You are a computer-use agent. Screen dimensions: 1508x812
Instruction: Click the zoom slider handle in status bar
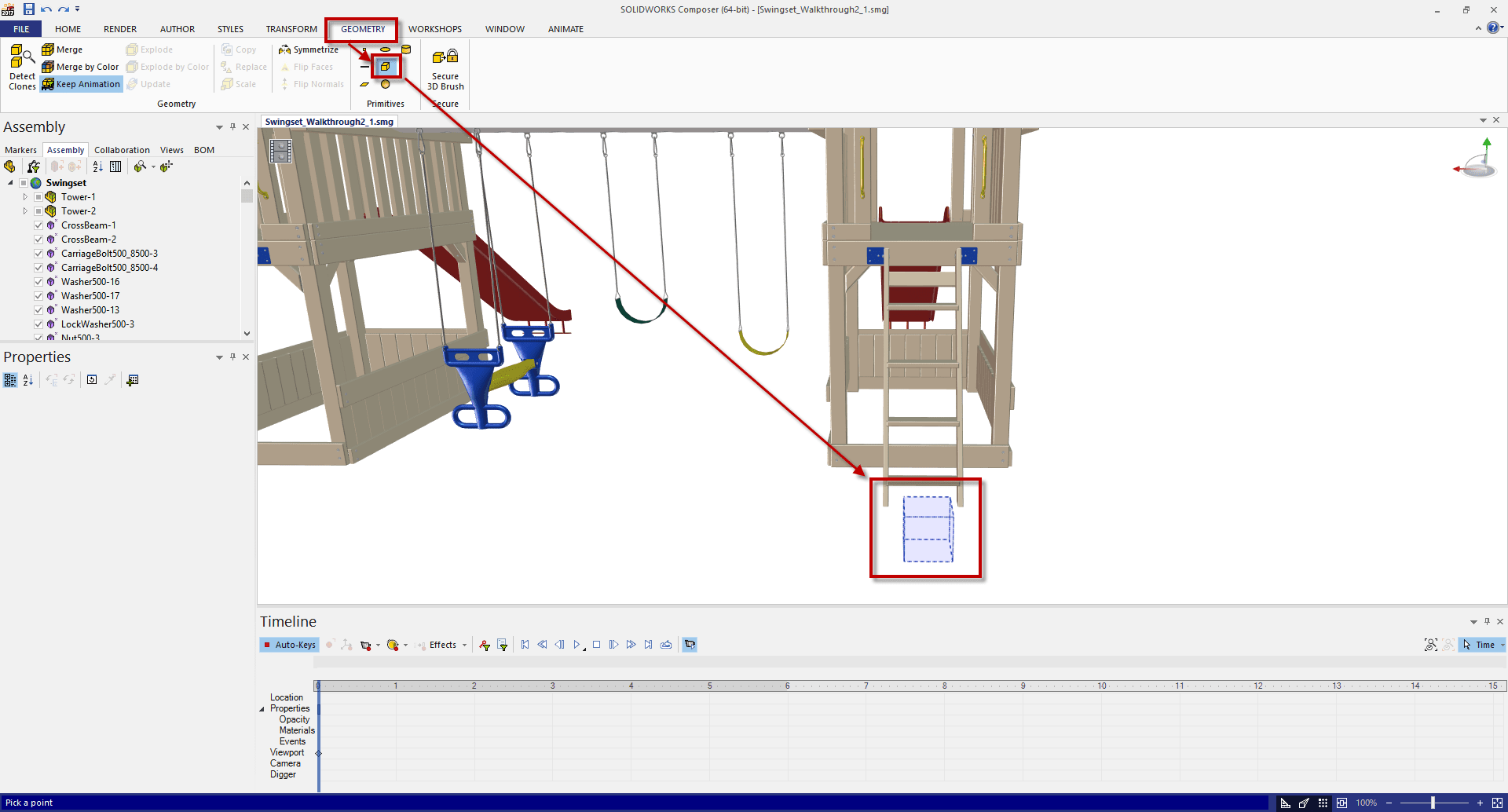[x=1433, y=803]
